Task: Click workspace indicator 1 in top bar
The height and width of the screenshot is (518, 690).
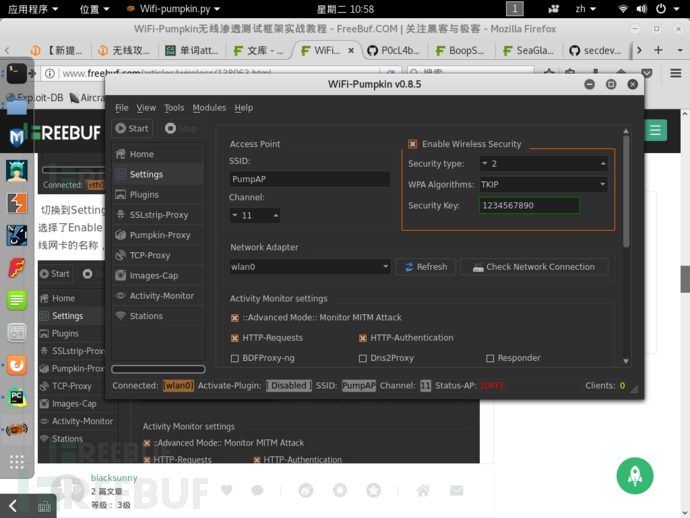Action: (x=515, y=9)
